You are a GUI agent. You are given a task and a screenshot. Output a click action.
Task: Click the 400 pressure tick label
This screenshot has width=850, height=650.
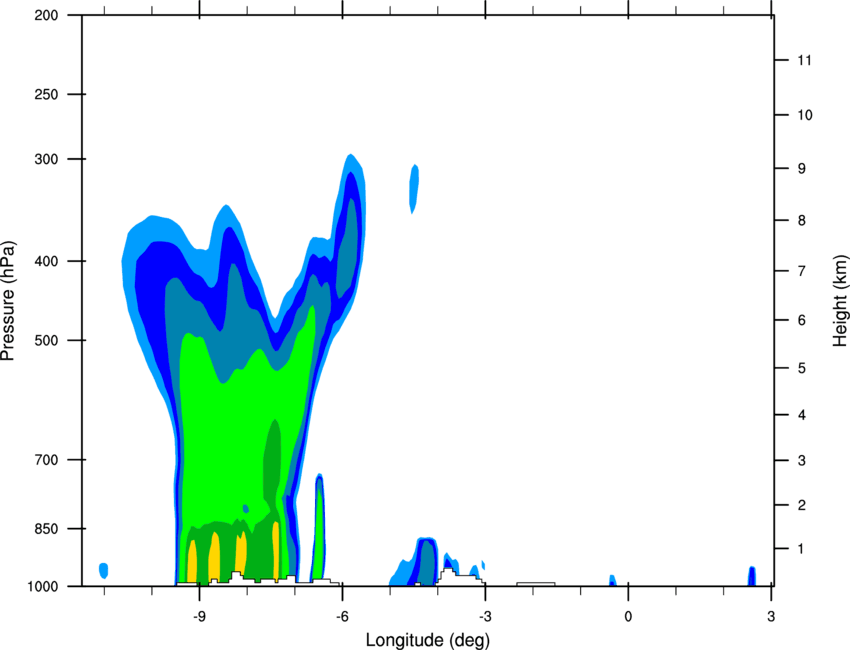click(x=47, y=261)
